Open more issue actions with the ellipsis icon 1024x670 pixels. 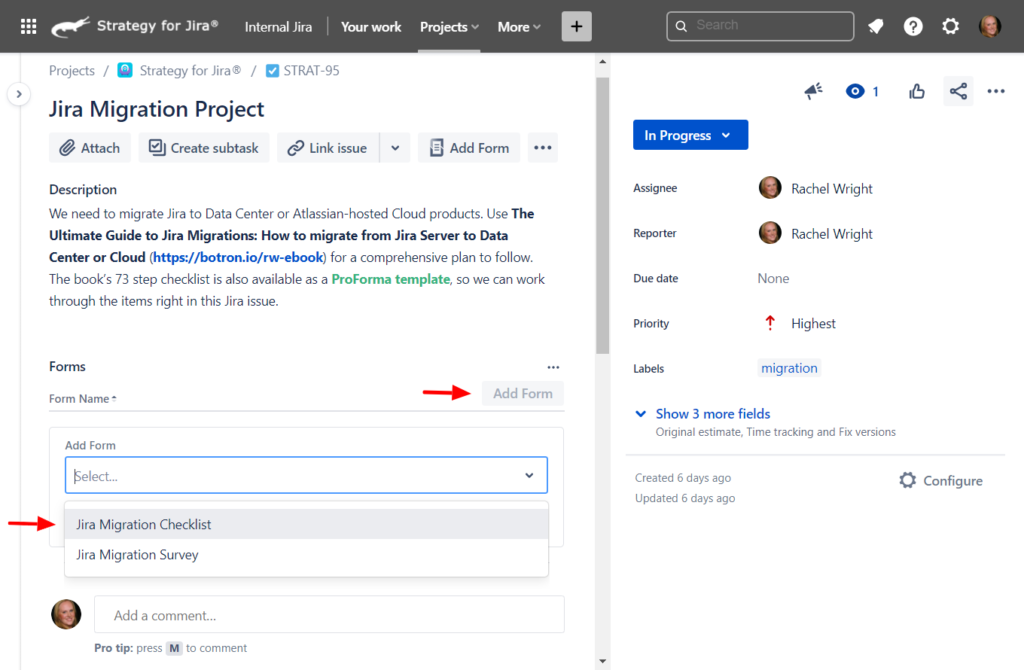(995, 90)
